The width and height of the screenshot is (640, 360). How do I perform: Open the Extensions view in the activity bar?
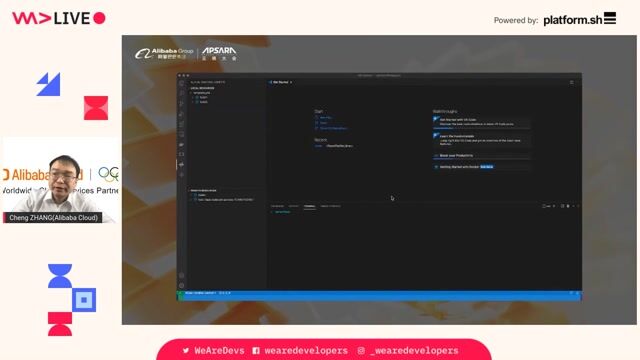[182, 124]
